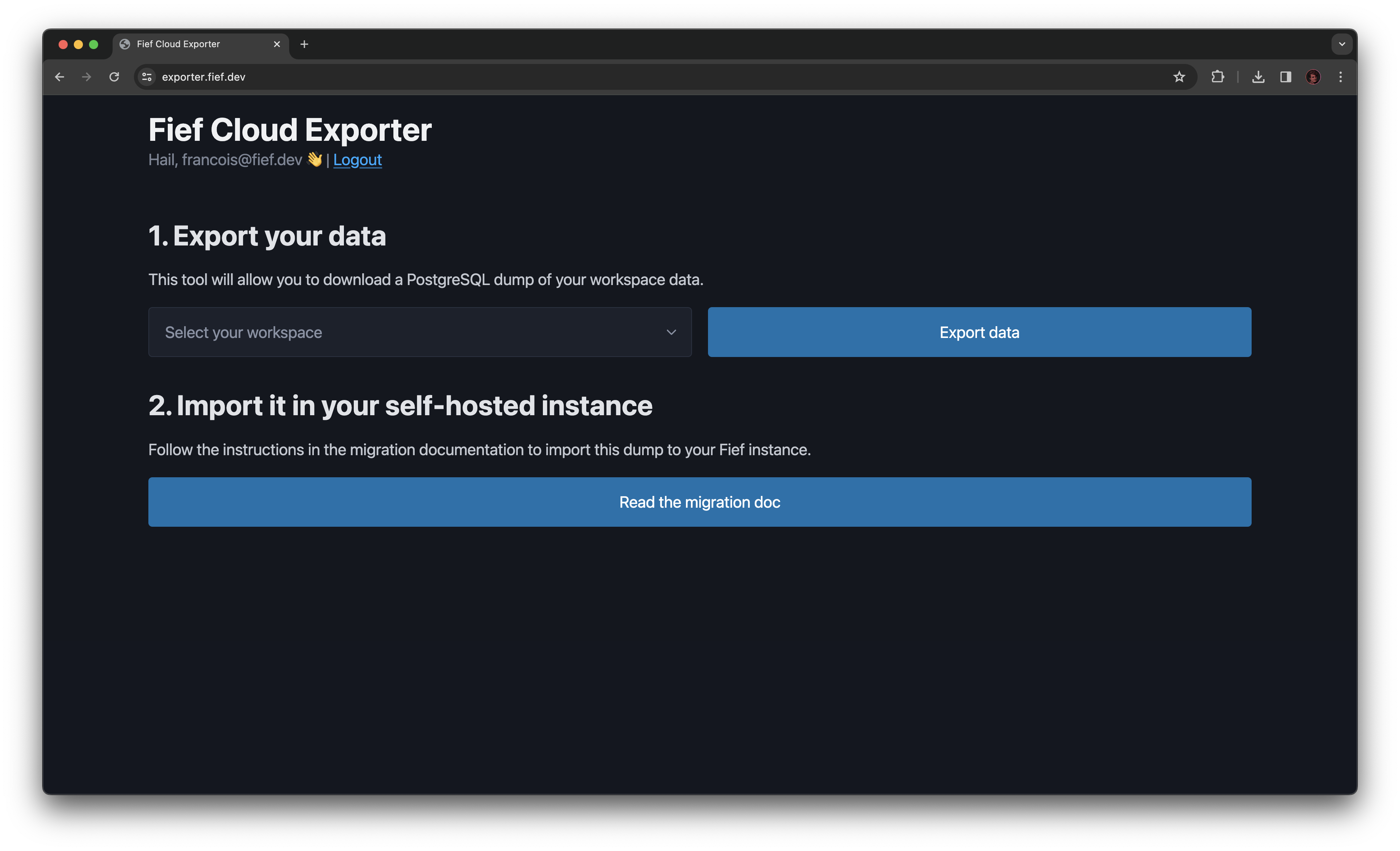Screen dimensions: 1400x851
Task: Toggle the browser side panel icon
Action: 1285,77
